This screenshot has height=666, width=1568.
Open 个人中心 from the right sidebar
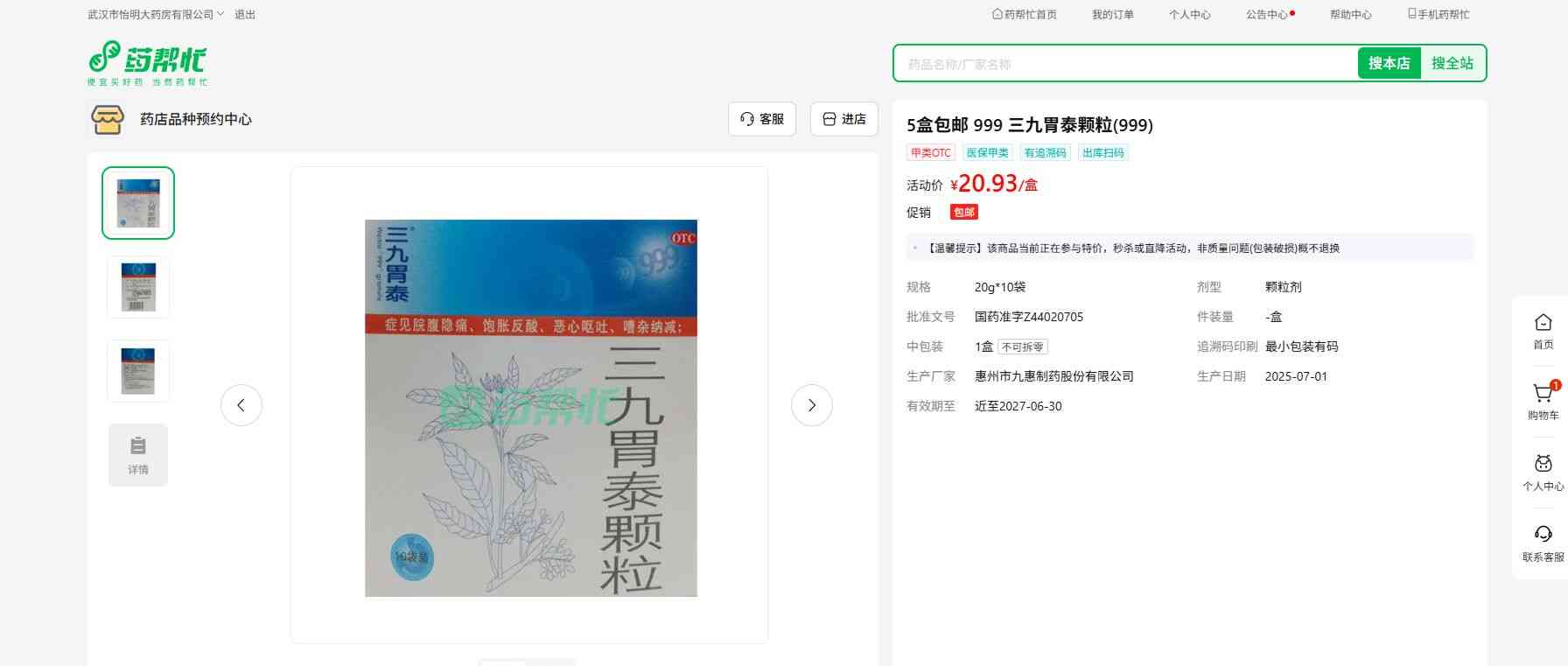(1543, 466)
